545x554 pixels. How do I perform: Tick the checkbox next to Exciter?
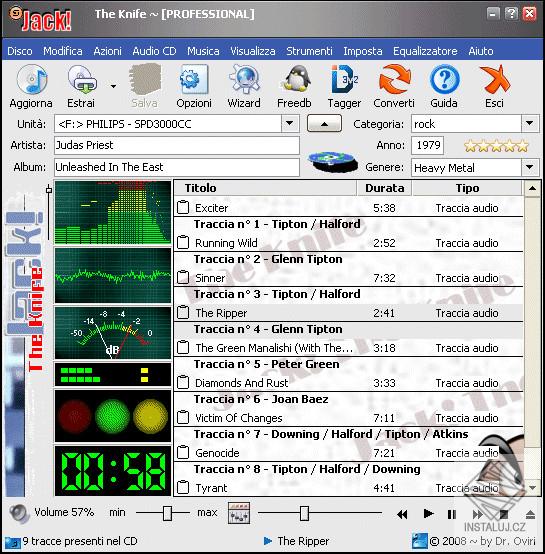(183, 208)
